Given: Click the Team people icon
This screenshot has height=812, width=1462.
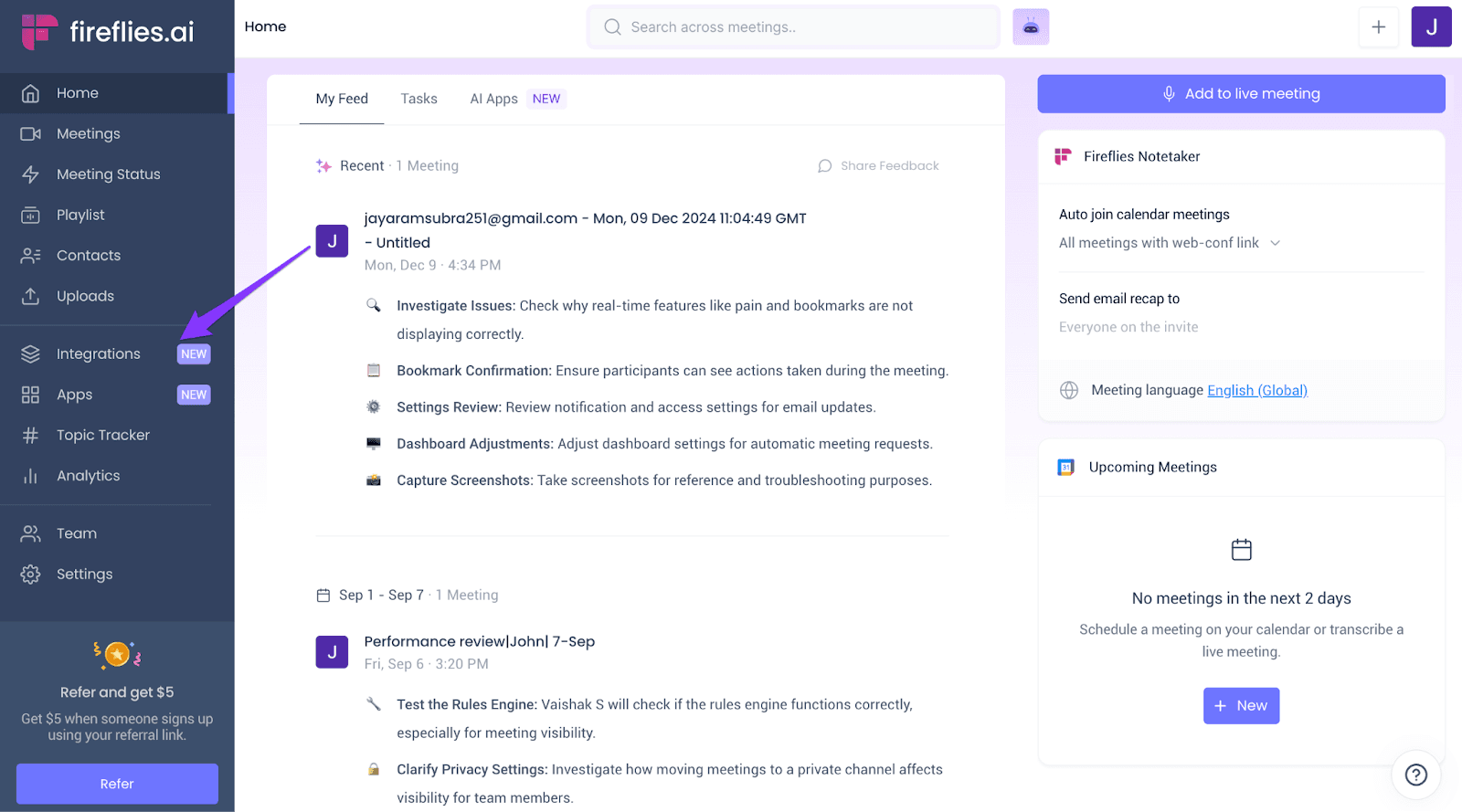Looking at the screenshot, I should click(x=30, y=533).
